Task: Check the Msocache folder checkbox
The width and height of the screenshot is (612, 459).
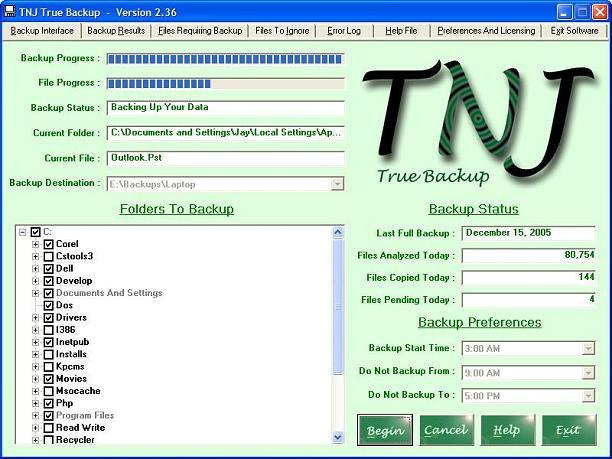Action: click(x=48, y=391)
